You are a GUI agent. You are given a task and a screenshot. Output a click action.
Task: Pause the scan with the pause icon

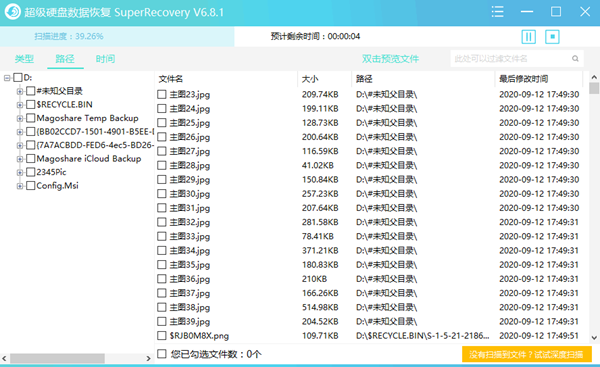[528, 37]
